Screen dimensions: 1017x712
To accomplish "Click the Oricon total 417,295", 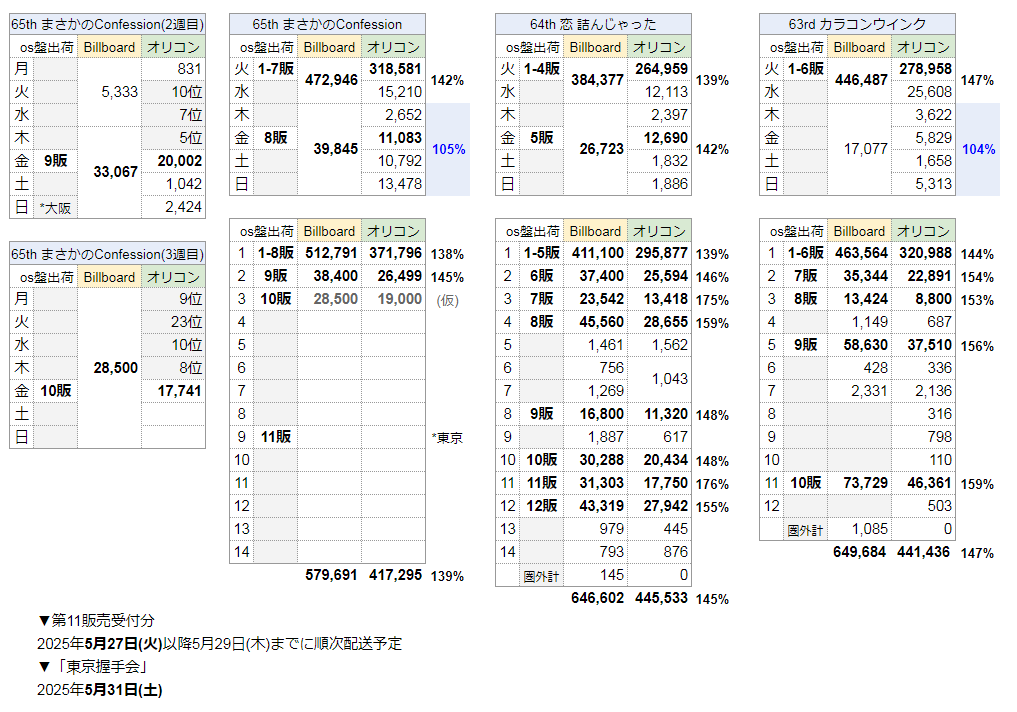I will [396, 575].
